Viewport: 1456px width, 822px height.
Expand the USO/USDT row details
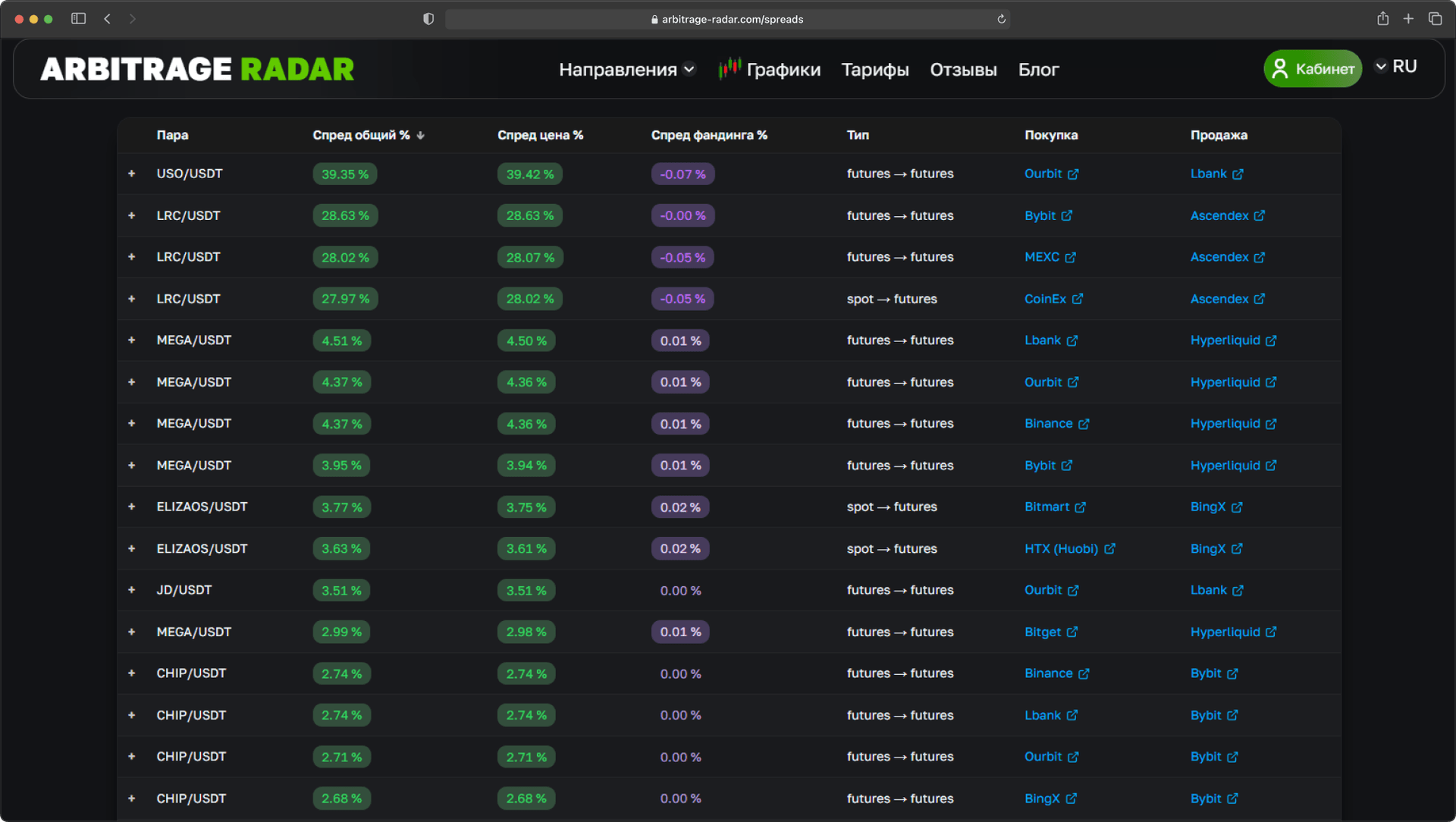tap(130, 174)
